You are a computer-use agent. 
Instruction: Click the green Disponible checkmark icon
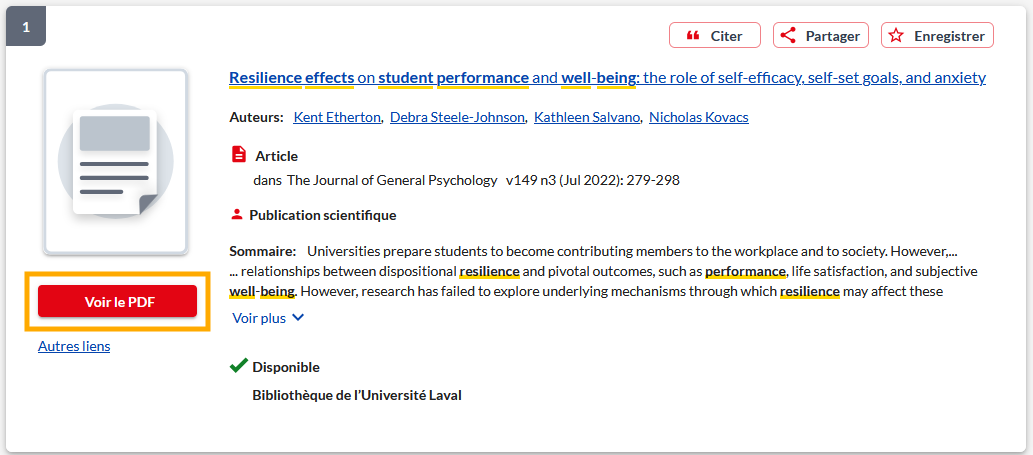(238, 366)
